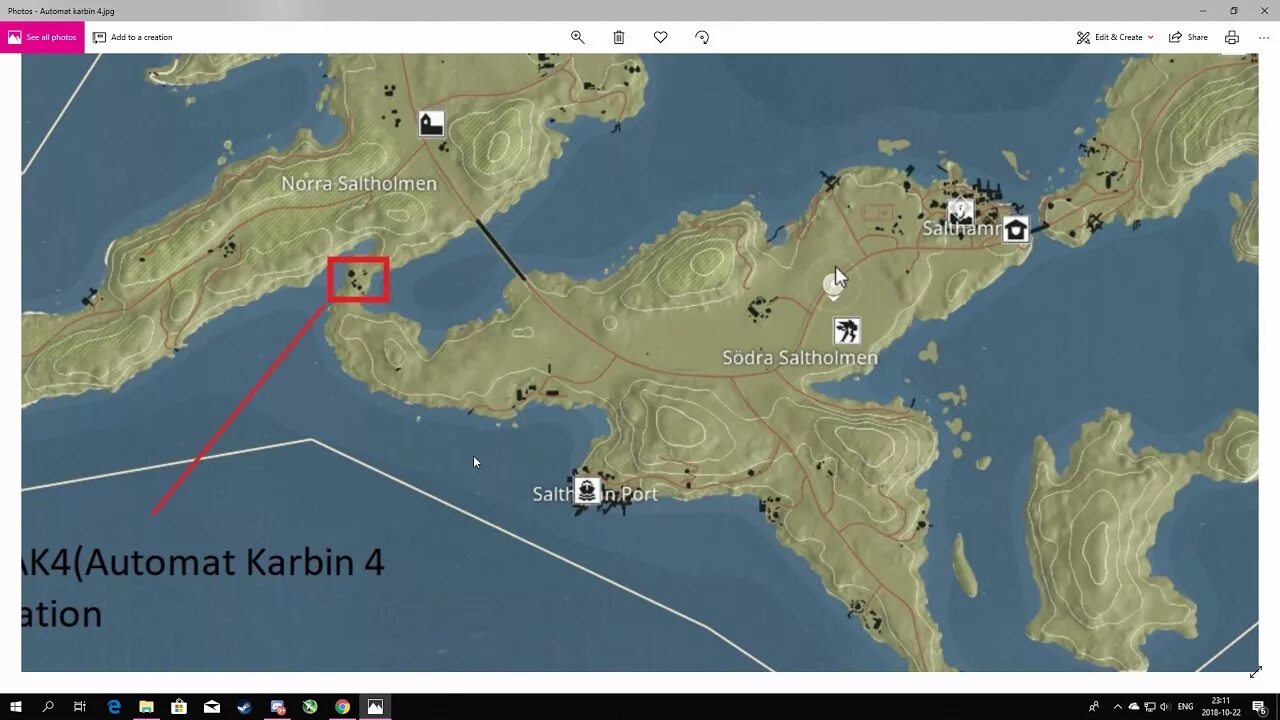Click the OneDrive cloud tray icon

(x=1134, y=707)
